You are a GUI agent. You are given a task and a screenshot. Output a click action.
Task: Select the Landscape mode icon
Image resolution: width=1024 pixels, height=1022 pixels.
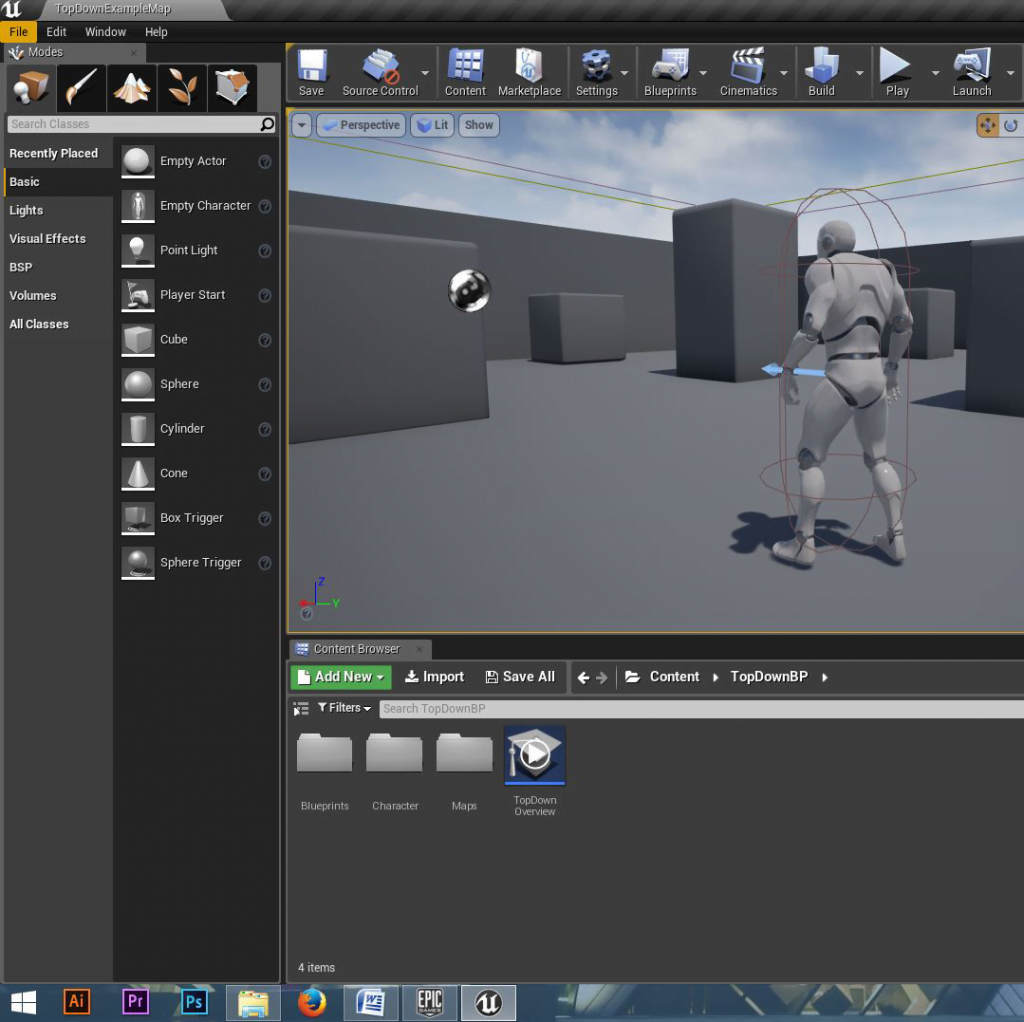(132, 88)
